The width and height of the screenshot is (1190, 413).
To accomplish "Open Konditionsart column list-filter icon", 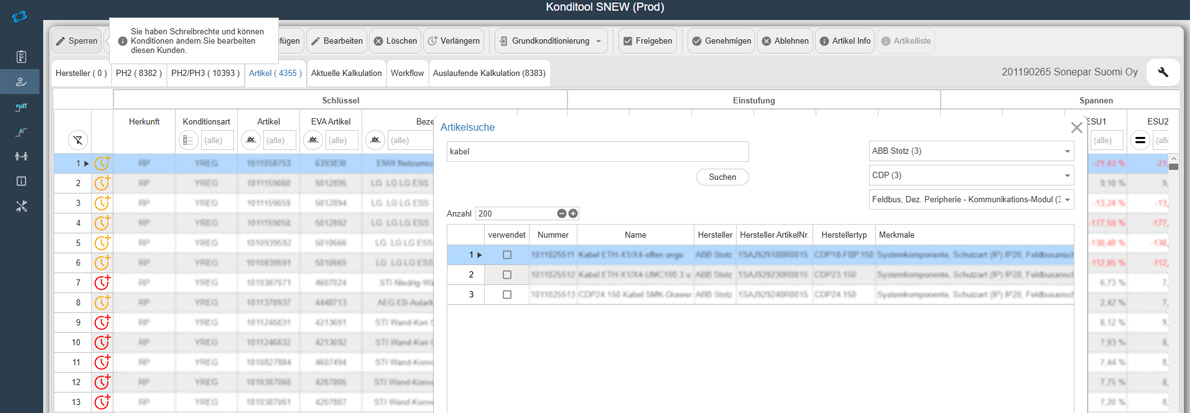I will 189,140.
